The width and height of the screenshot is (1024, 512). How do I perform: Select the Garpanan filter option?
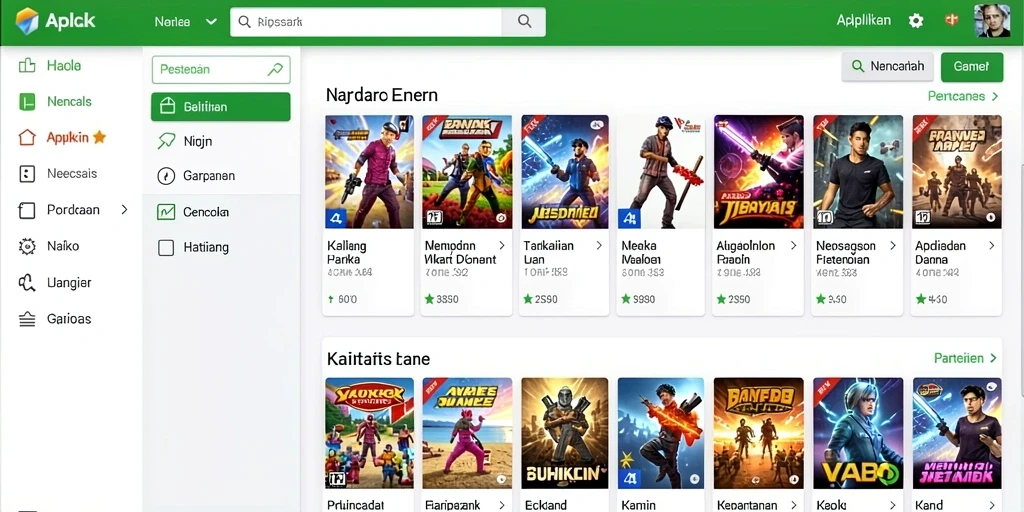pos(209,176)
